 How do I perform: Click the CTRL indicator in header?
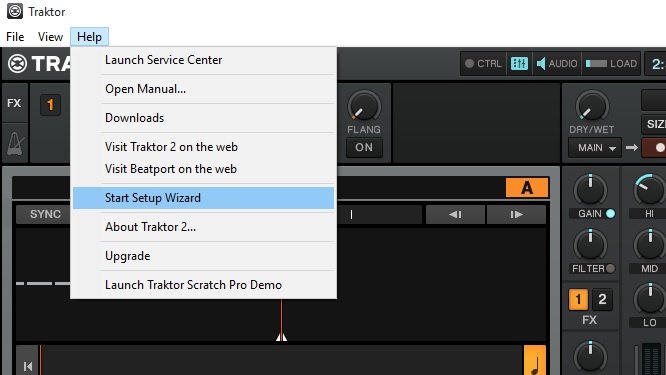point(483,64)
